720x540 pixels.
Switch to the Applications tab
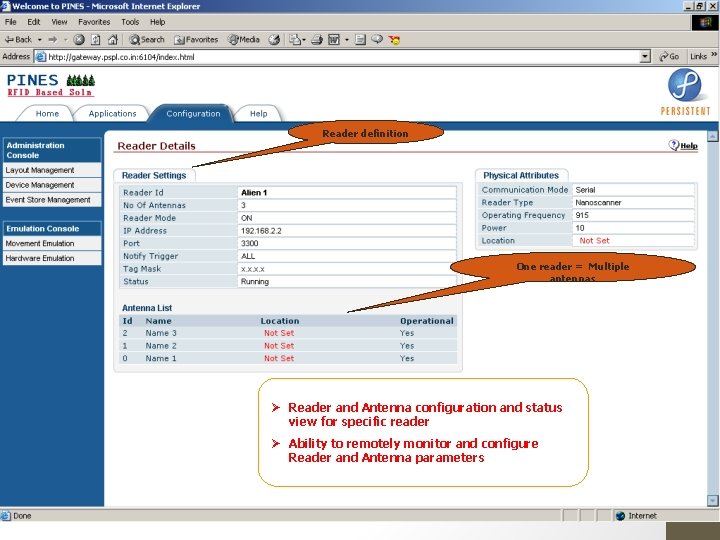[112, 113]
